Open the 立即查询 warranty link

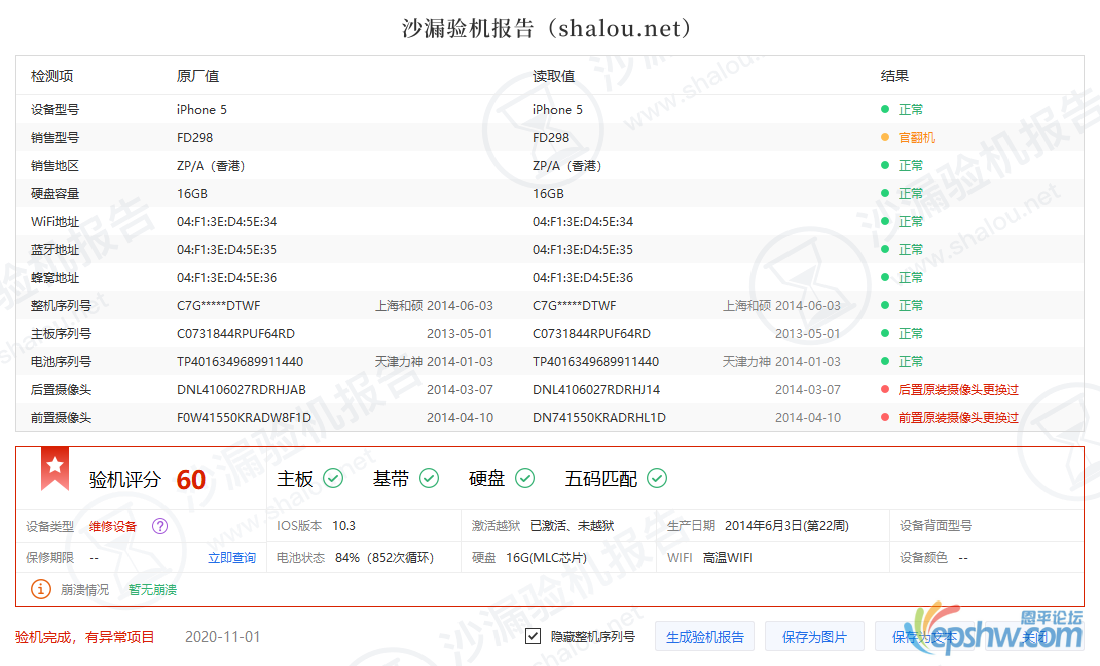click(x=232, y=558)
